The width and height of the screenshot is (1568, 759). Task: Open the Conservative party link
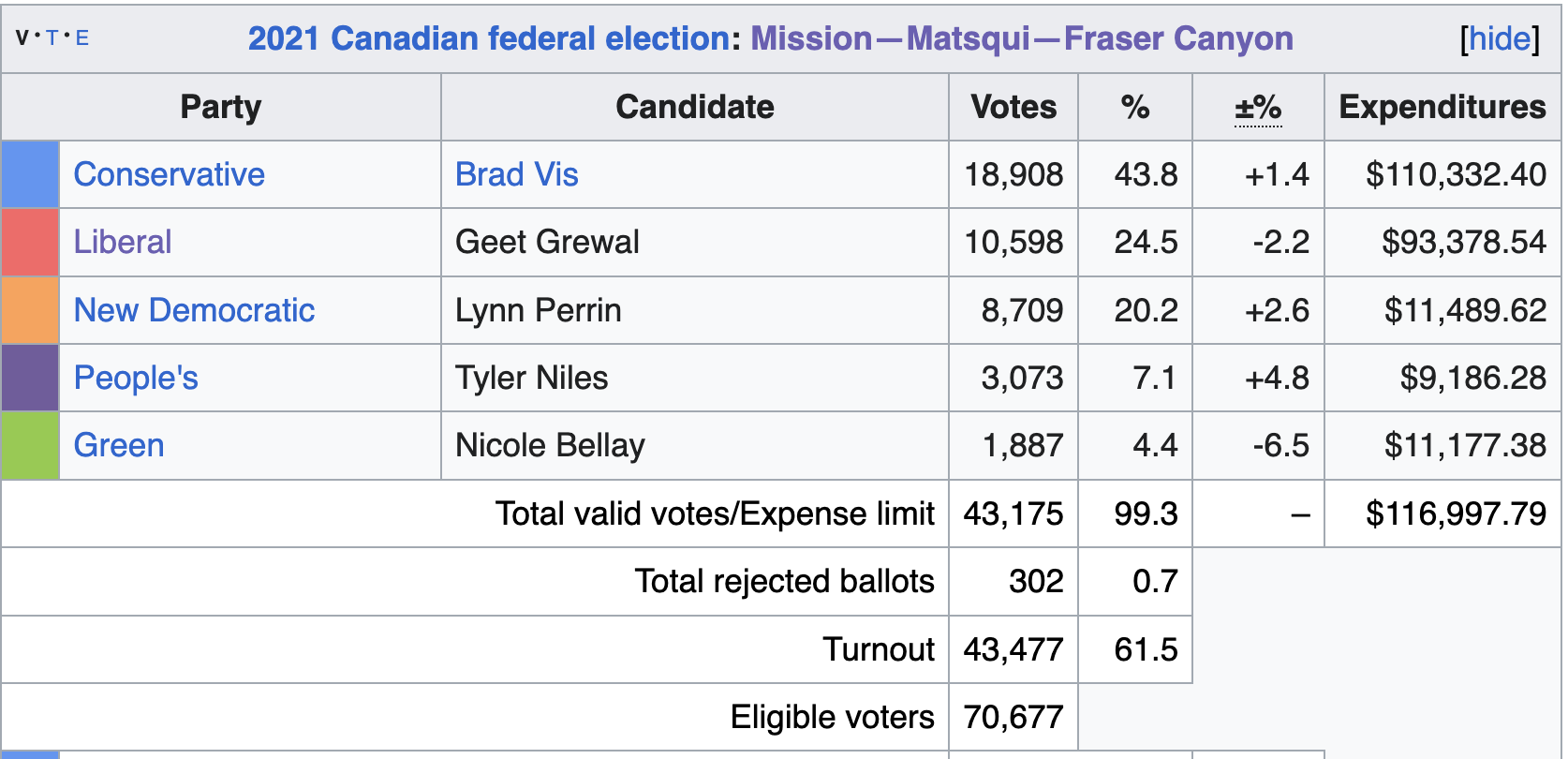click(x=169, y=174)
